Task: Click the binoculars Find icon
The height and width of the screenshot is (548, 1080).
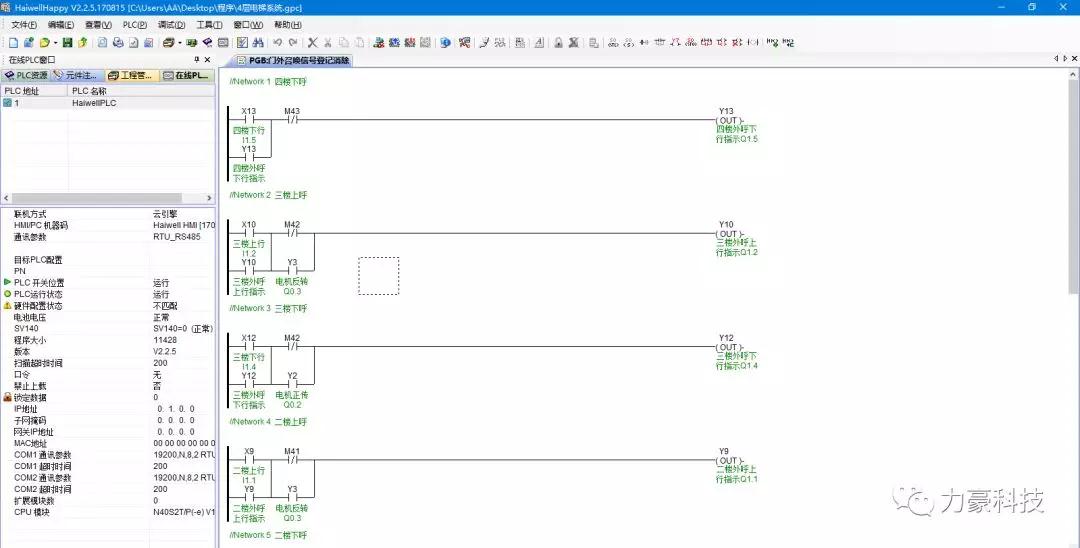Action: tap(258, 43)
